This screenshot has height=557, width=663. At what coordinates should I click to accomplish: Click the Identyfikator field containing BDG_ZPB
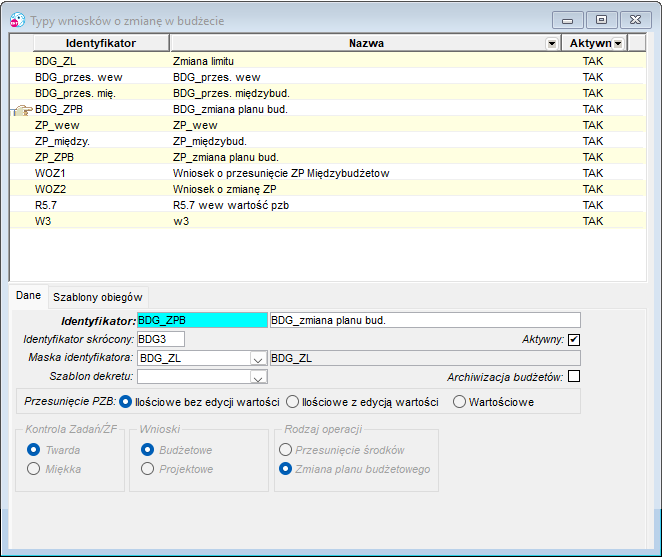point(203,320)
